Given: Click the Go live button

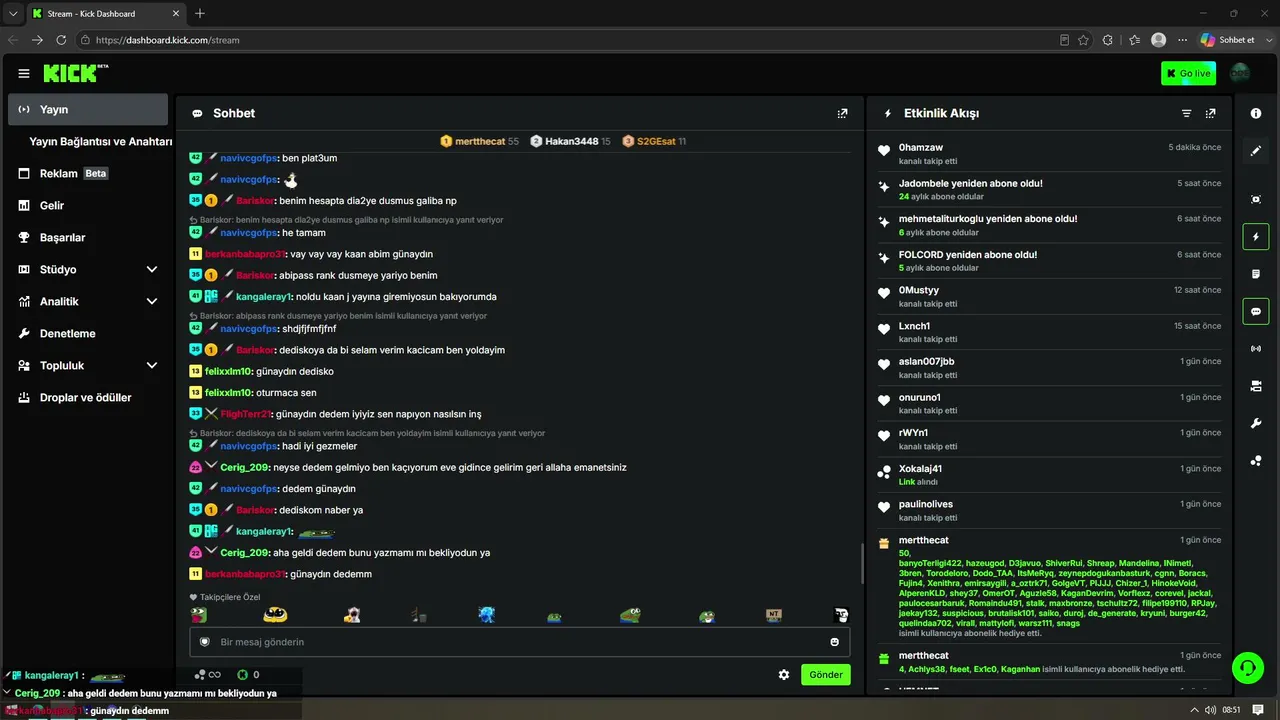Looking at the screenshot, I should (1188, 73).
